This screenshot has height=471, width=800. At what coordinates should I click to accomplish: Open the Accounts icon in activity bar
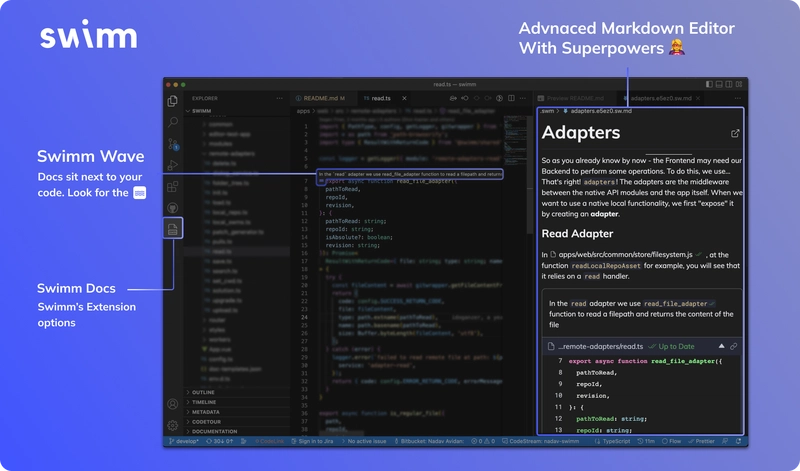(x=173, y=404)
